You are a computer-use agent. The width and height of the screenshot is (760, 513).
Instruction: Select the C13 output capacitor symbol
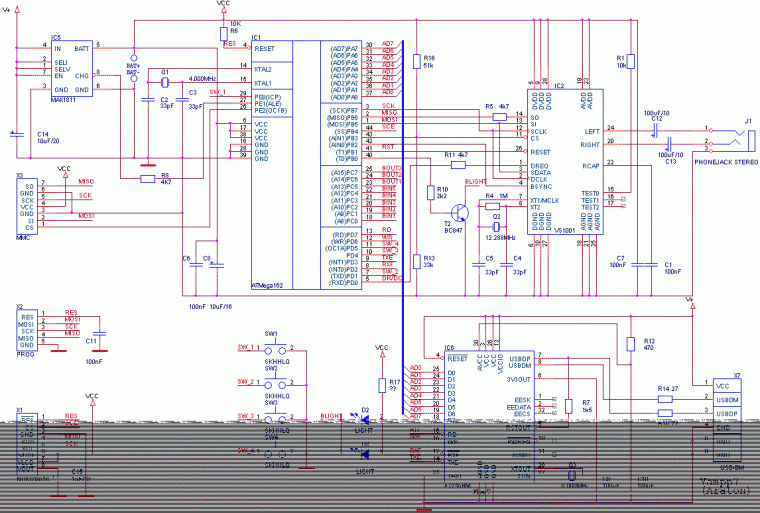click(668, 144)
